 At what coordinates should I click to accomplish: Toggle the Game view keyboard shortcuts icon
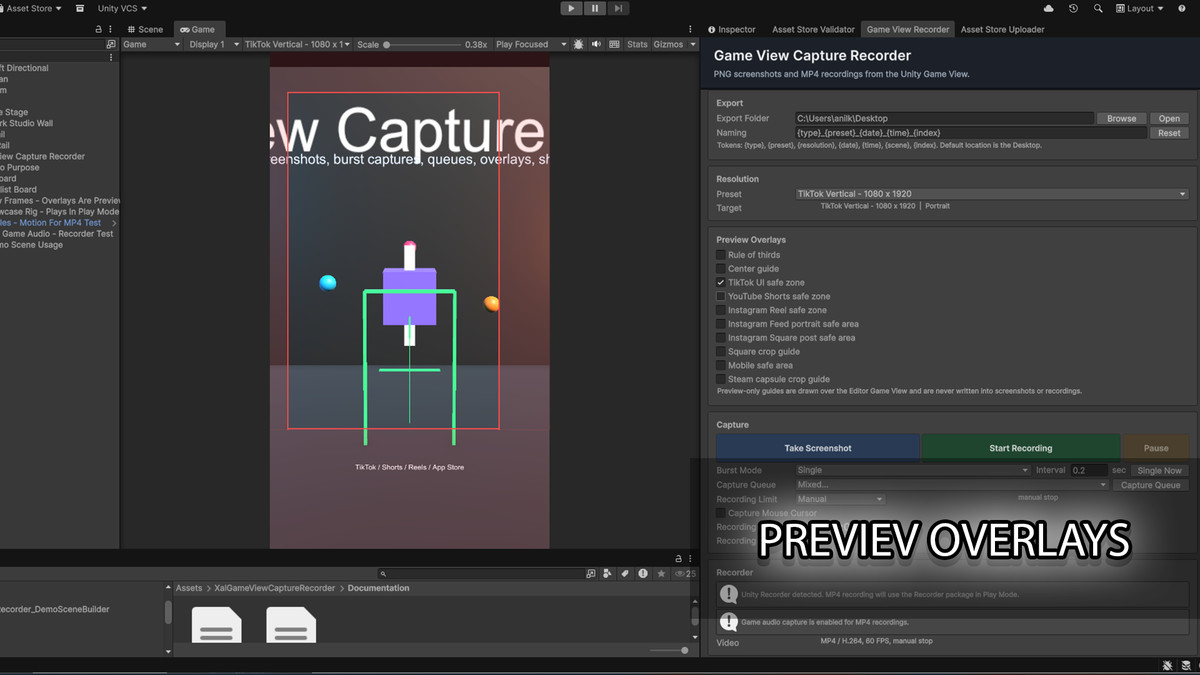(614, 44)
